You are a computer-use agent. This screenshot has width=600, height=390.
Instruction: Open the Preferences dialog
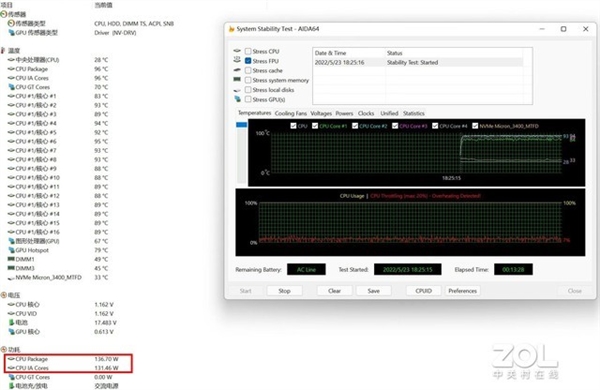pos(462,291)
